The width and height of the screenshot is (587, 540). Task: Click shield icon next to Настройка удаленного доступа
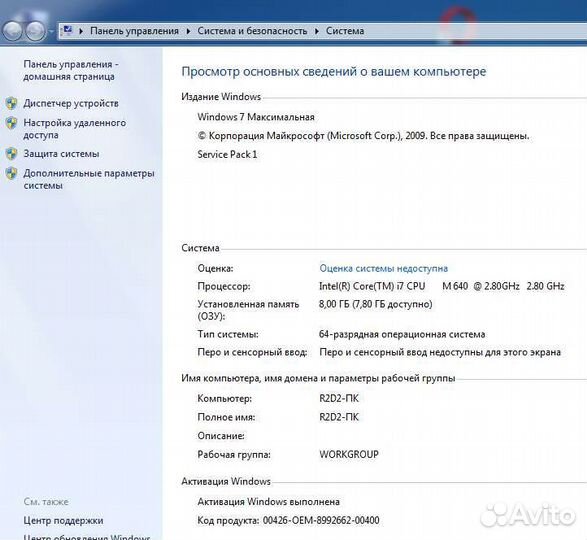pos(12,123)
